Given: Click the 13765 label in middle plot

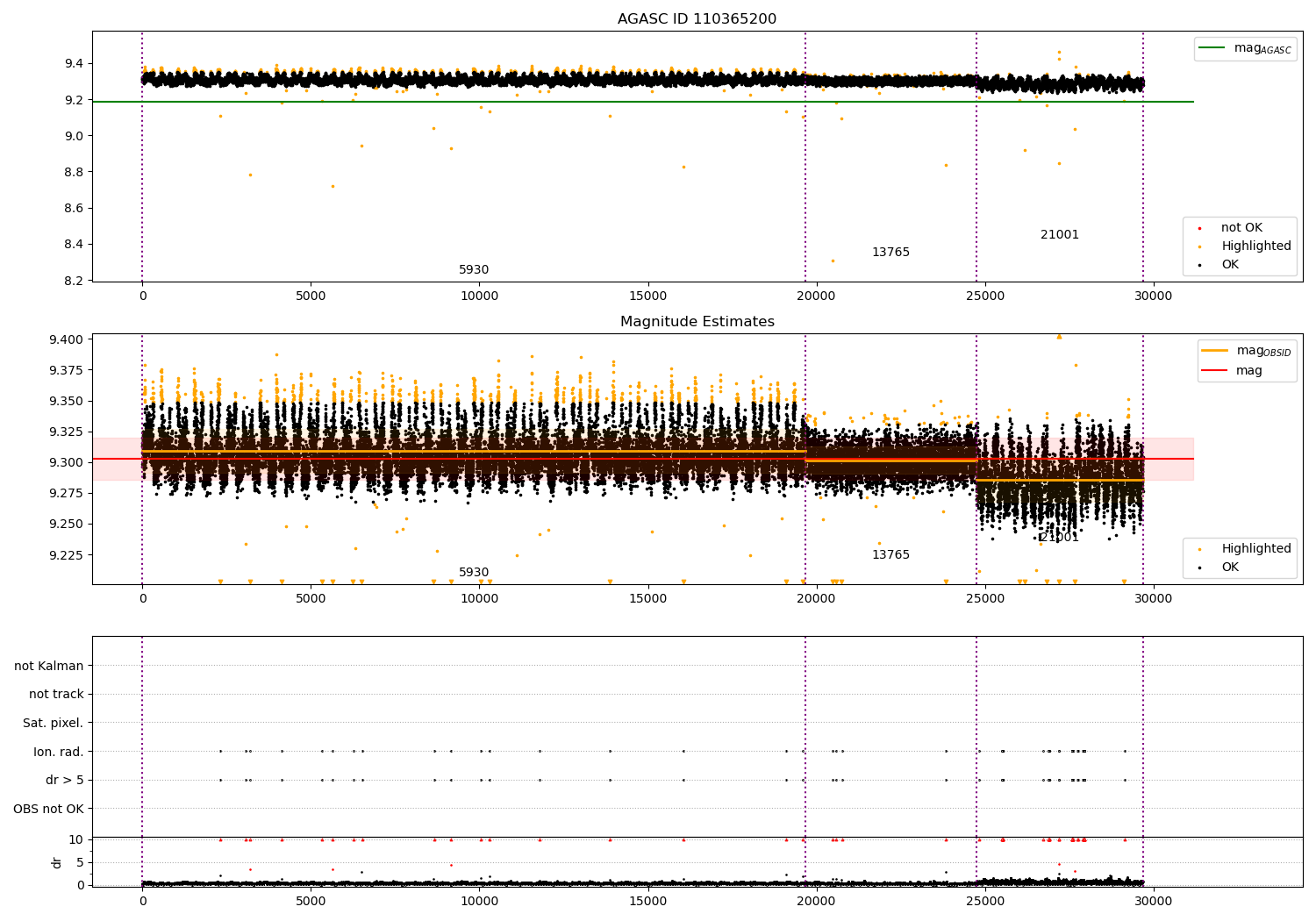Looking at the screenshot, I should pyautogui.click(x=890, y=555).
